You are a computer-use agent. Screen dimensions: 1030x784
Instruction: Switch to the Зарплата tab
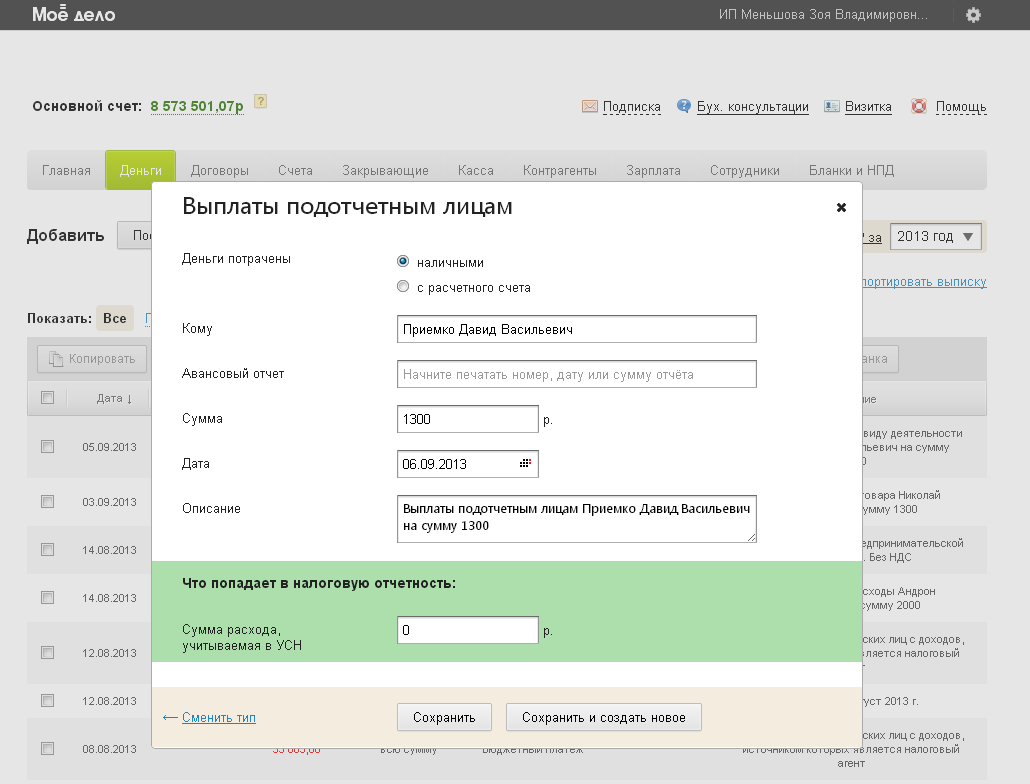[x=653, y=171]
